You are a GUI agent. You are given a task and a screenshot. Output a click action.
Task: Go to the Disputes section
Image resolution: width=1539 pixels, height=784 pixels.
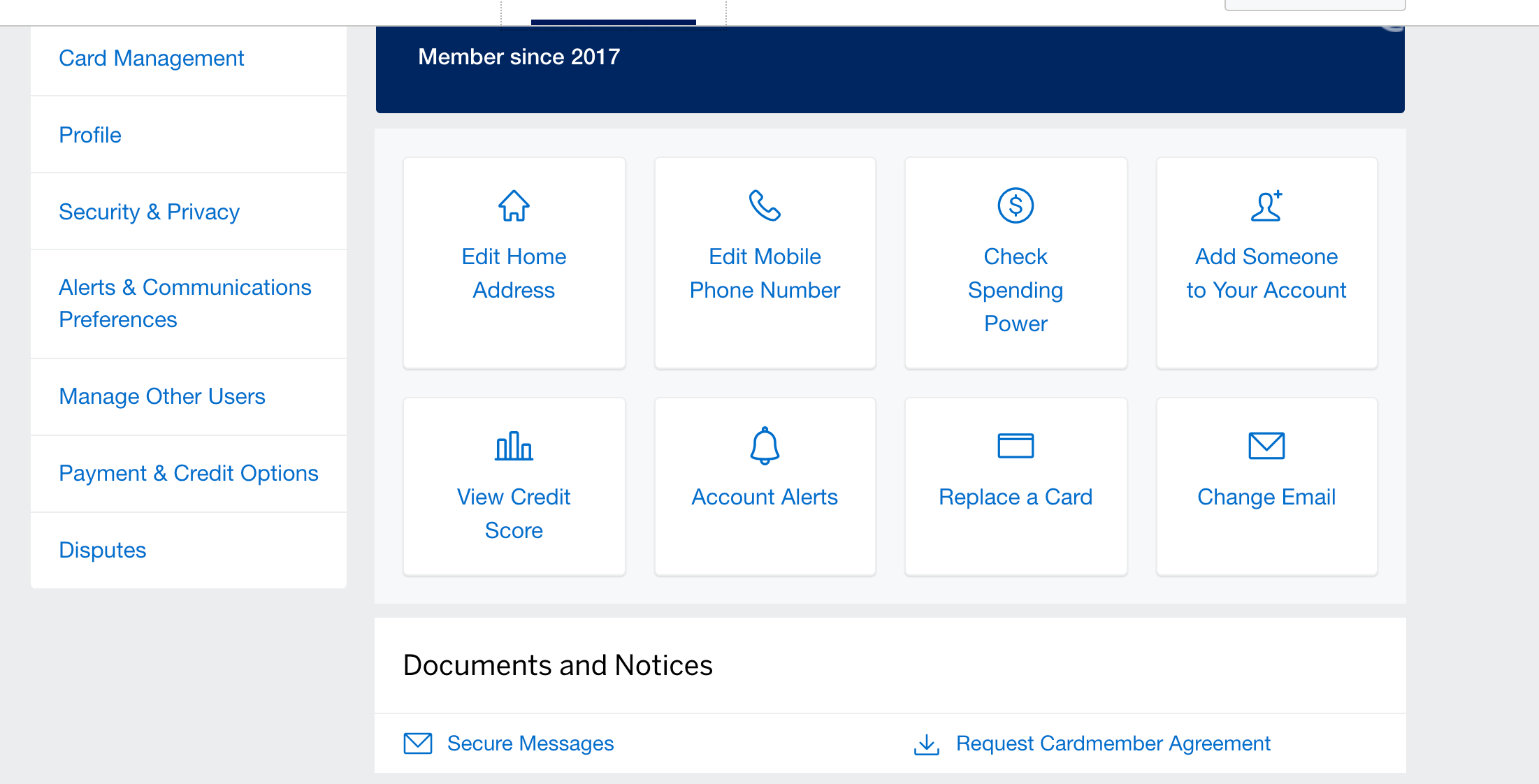[102, 550]
